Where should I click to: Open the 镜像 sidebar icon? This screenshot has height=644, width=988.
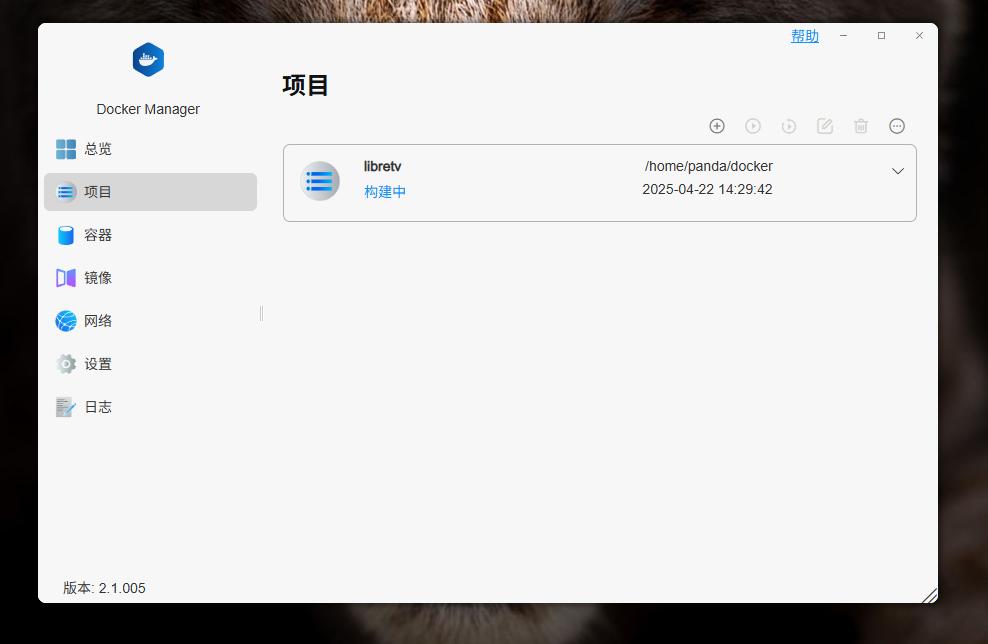65,278
